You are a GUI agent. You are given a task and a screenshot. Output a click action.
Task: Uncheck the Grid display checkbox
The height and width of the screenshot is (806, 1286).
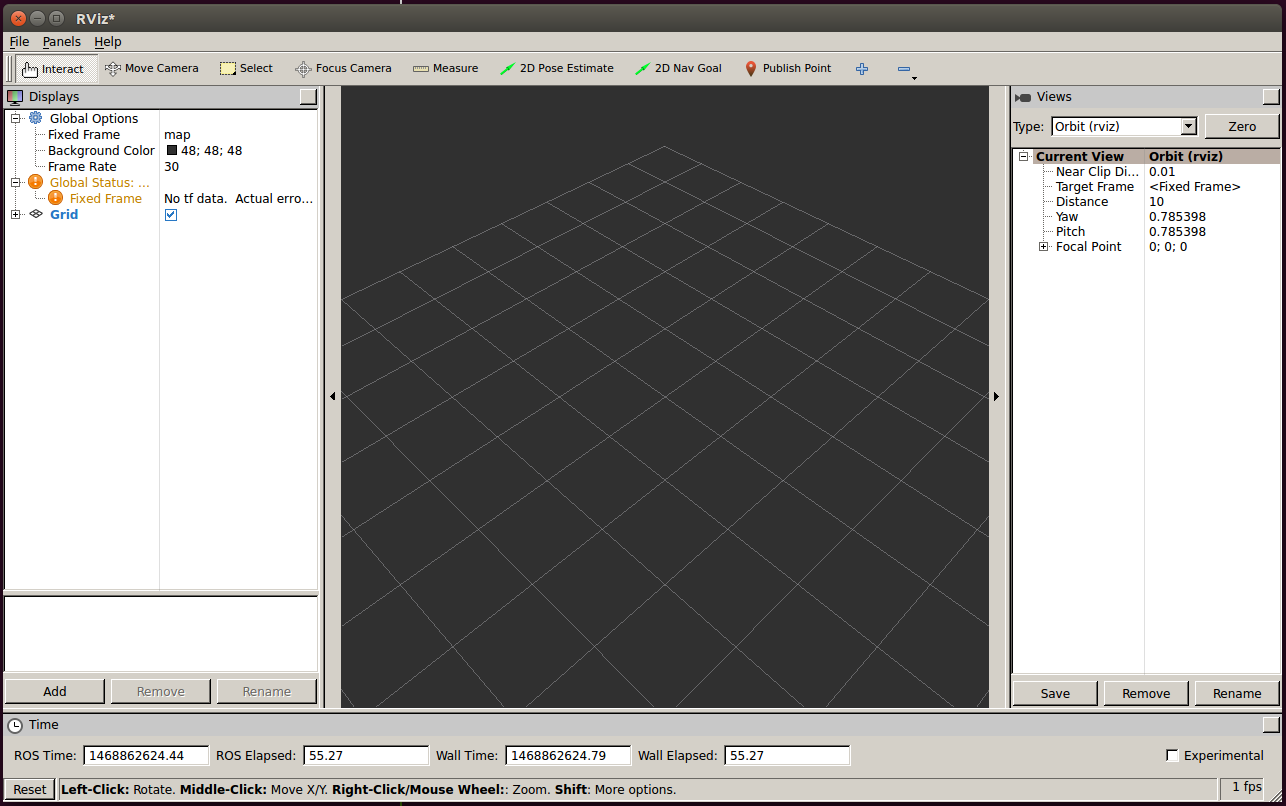171,215
